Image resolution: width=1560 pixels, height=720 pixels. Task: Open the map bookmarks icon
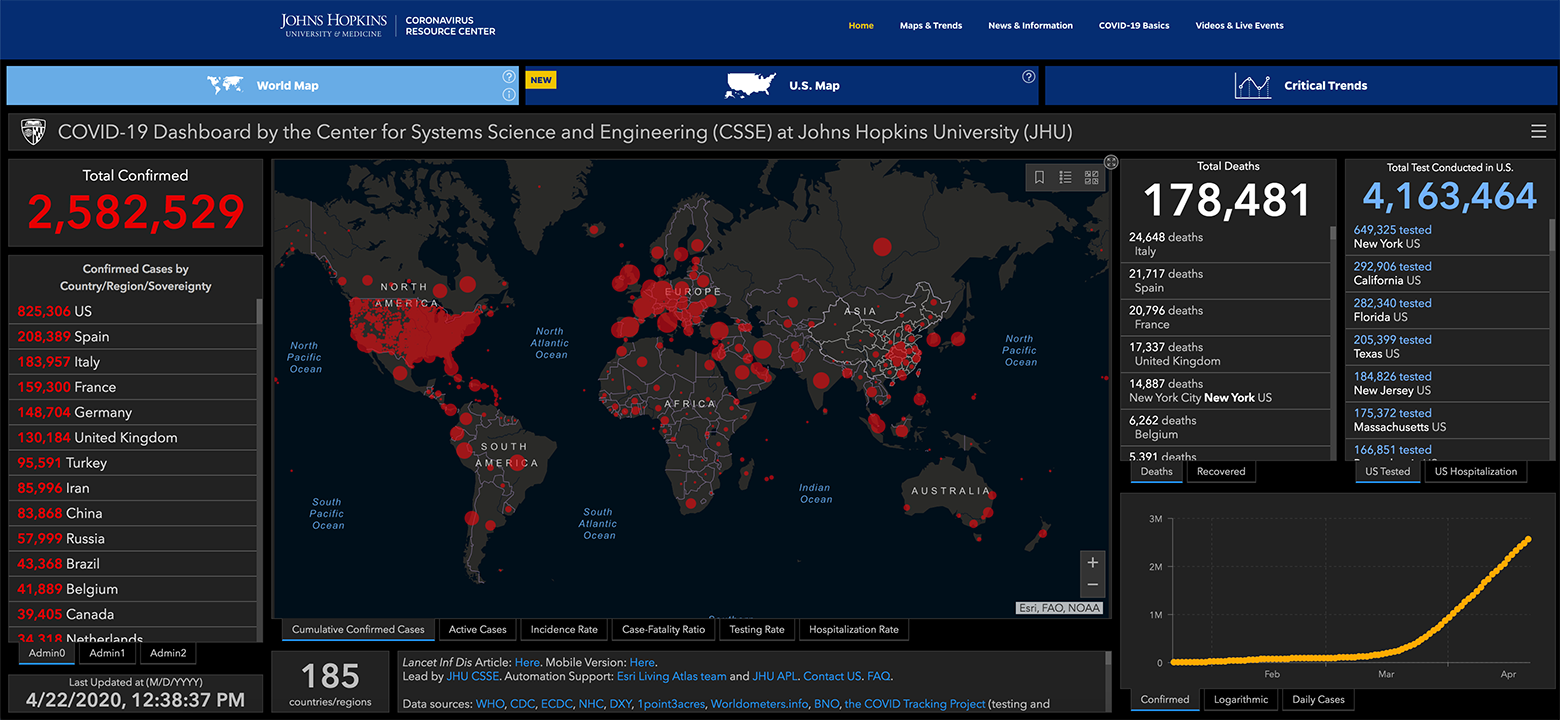pos(1040,177)
